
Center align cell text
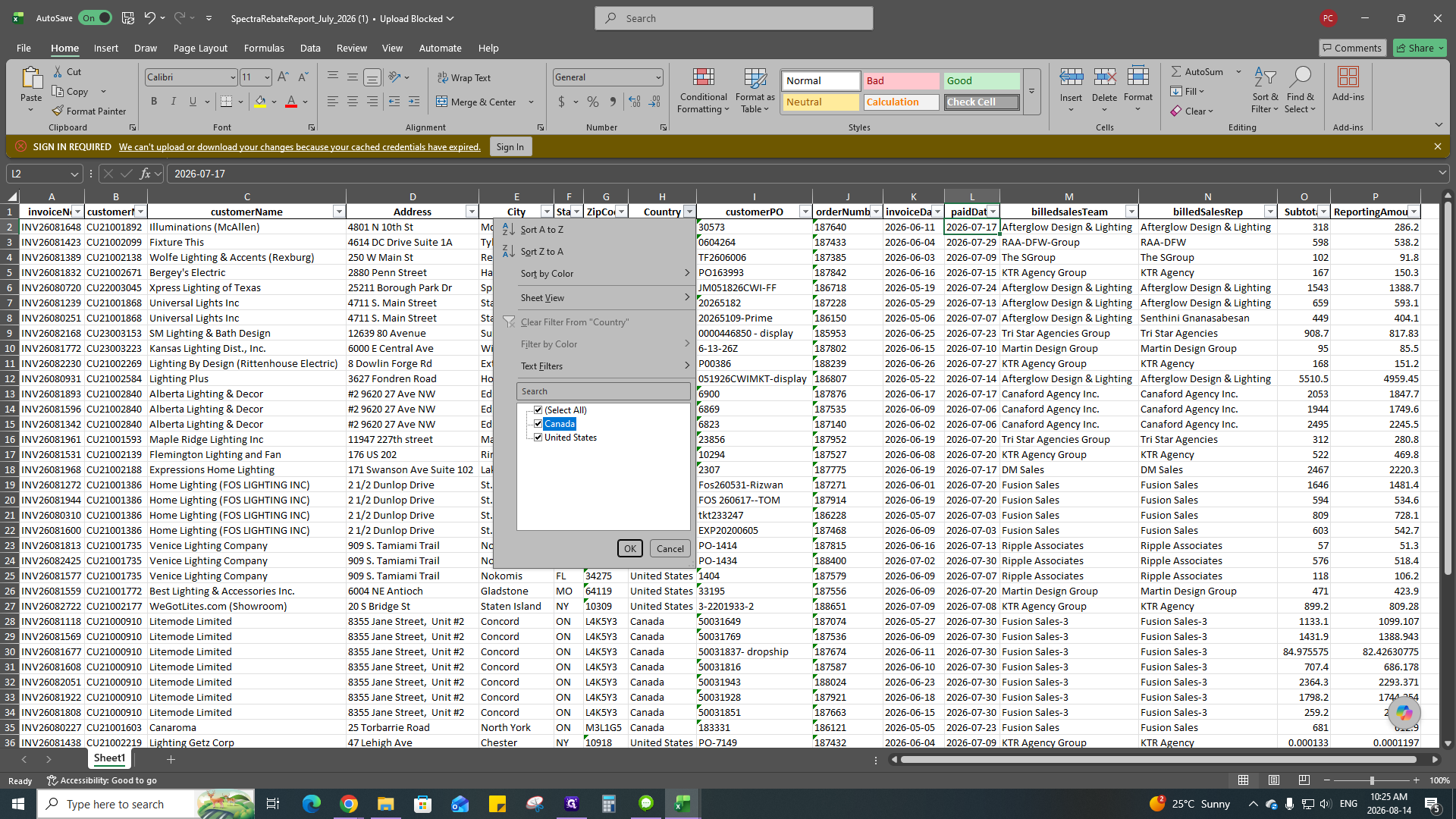(x=353, y=102)
